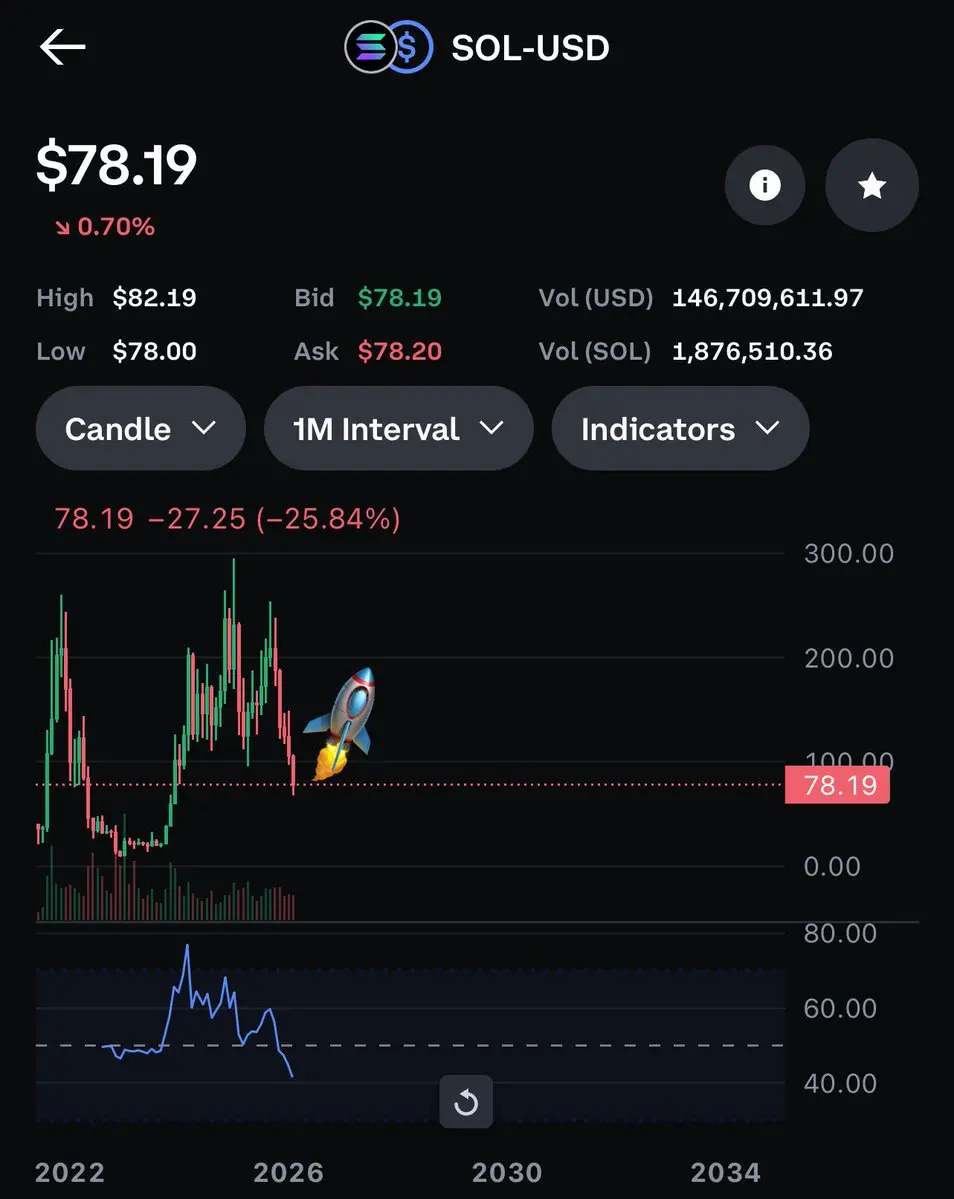Image resolution: width=954 pixels, height=1199 pixels.
Task: Tap the rocket emoji on the chart
Action: (342, 723)
